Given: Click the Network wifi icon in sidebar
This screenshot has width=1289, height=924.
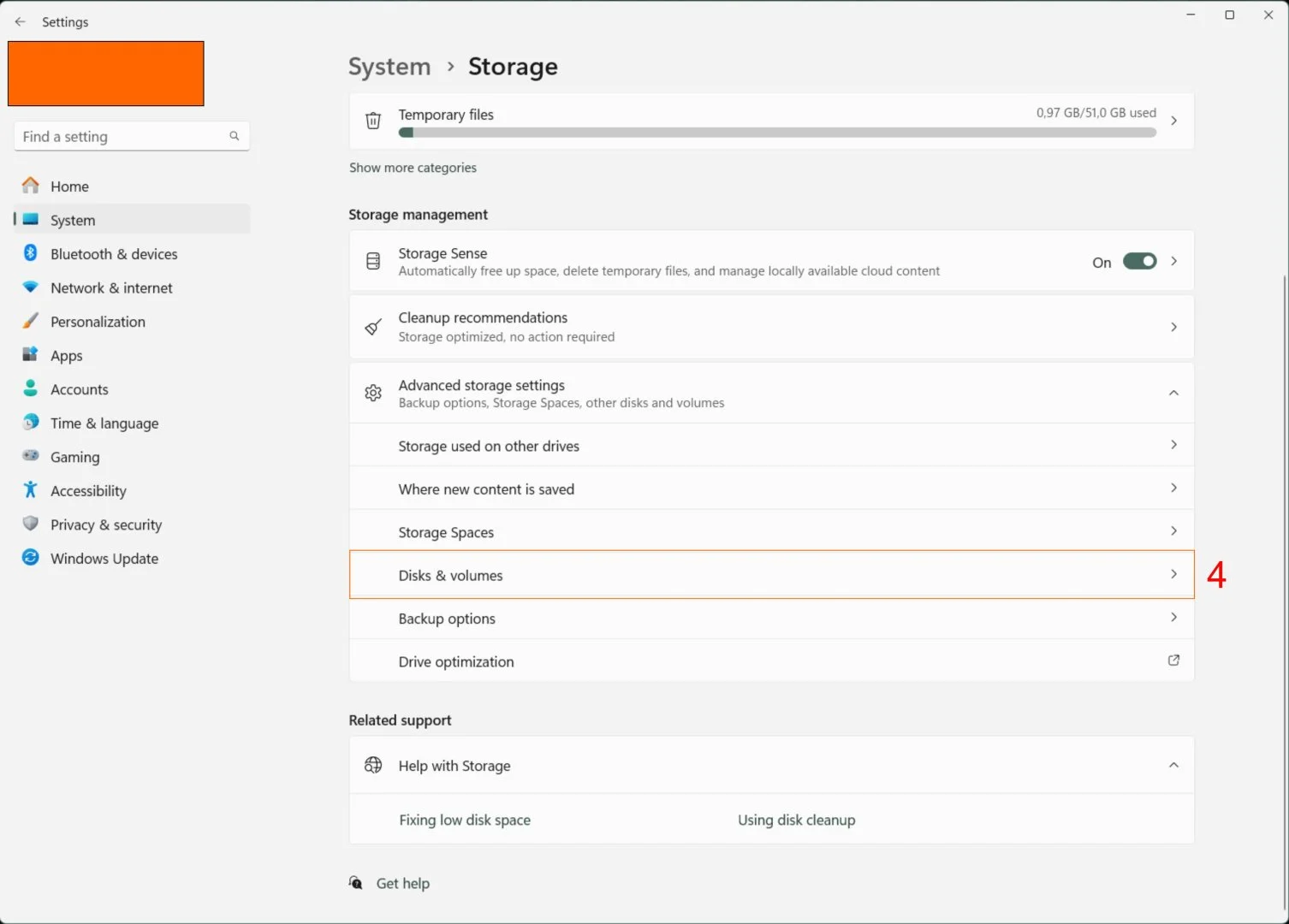Looking at the screenshot, I should pos(31,287).
